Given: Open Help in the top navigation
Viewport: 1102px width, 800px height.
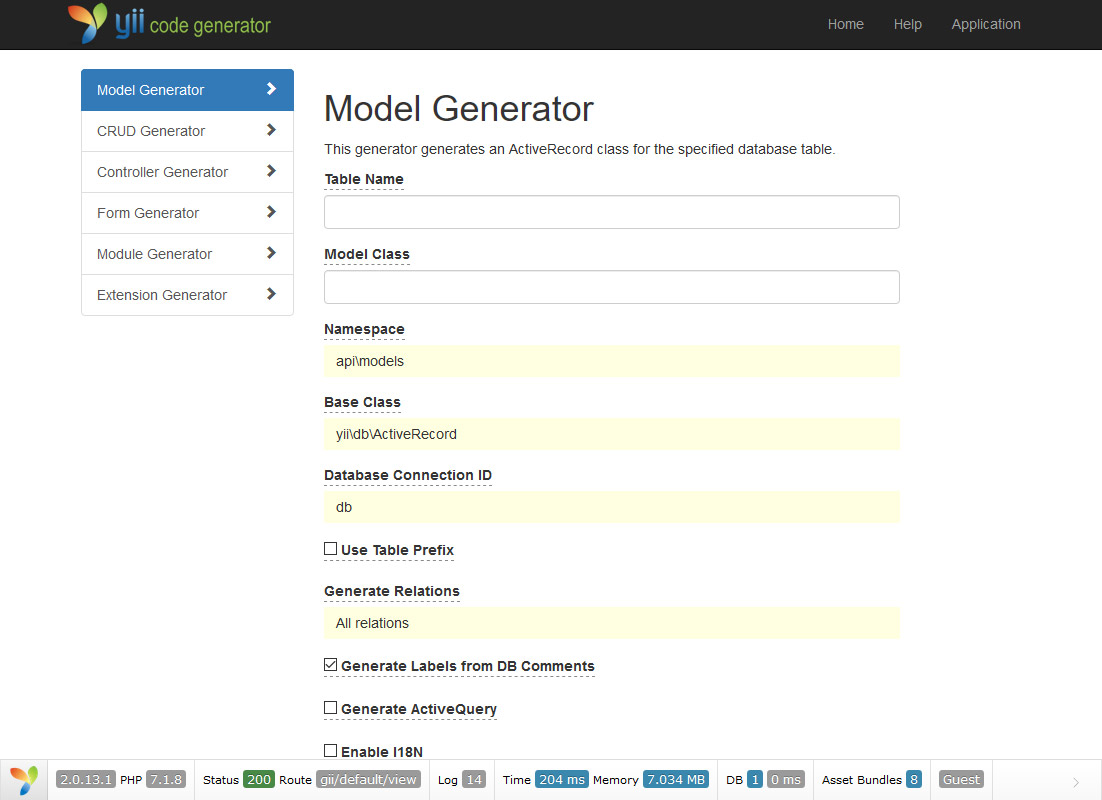Looking at the screenshot, I should click(907, 24).
